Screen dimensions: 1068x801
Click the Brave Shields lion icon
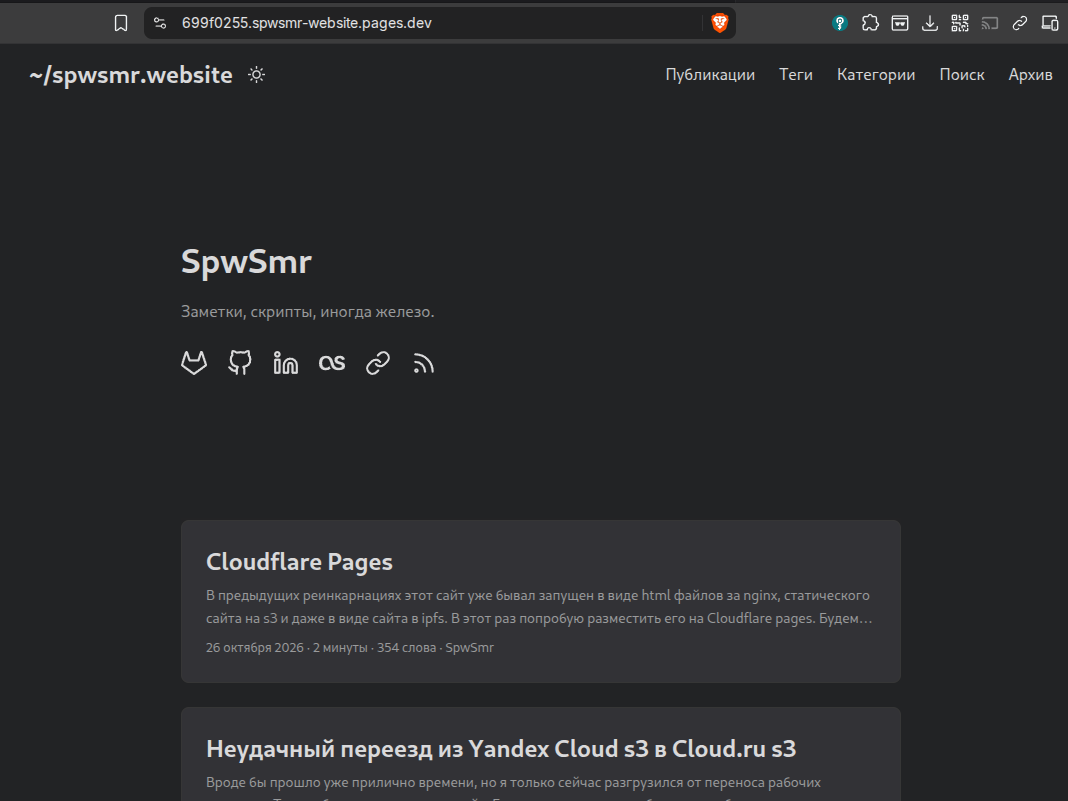(719, 23)
